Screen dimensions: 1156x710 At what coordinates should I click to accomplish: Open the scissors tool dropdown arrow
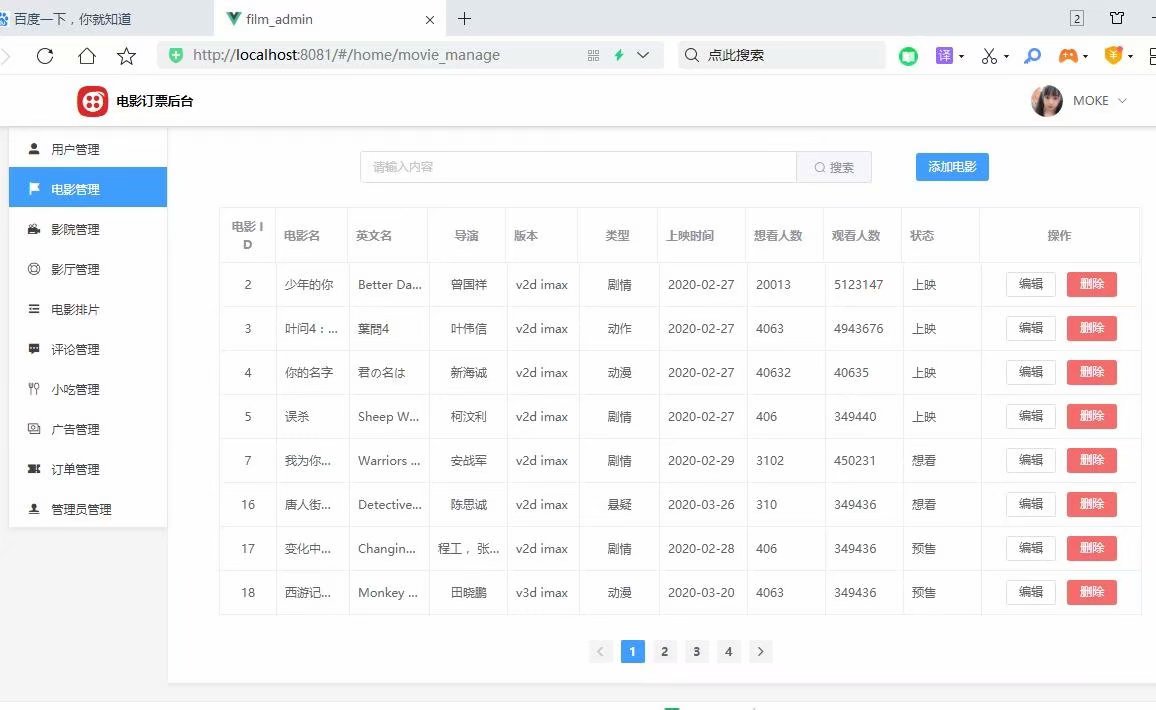pyautogui.click(x=1006, y=57)
